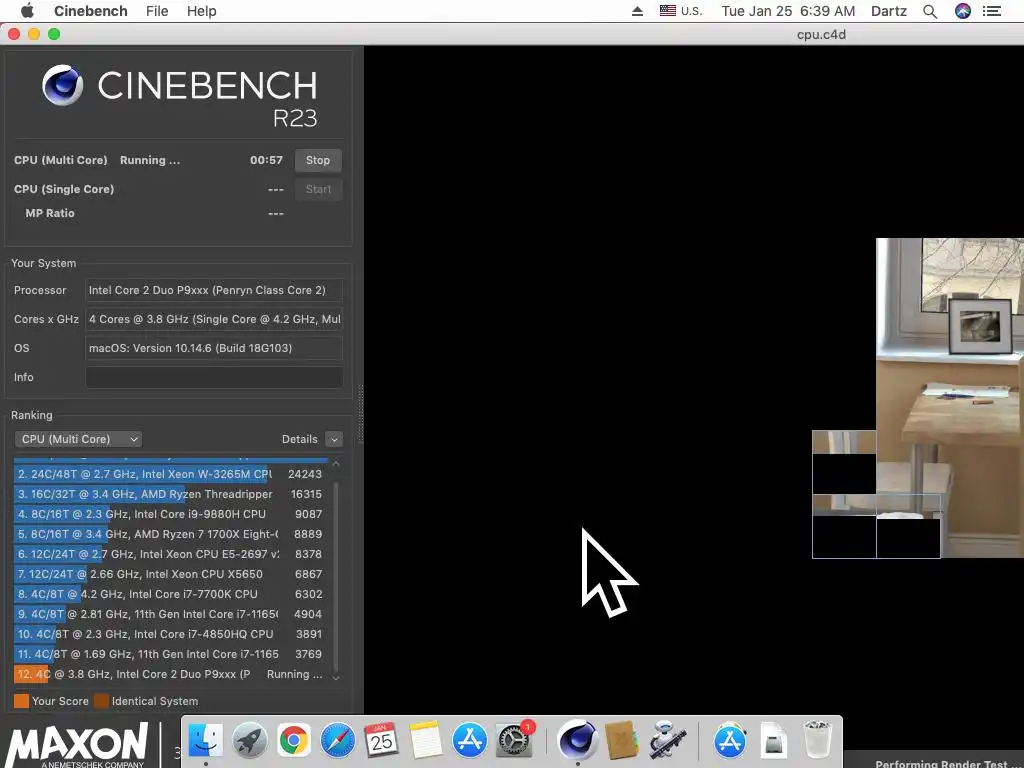Click the ranking scroll up arrow
This screenshot has width=1024, height=768.
point(336,462)
